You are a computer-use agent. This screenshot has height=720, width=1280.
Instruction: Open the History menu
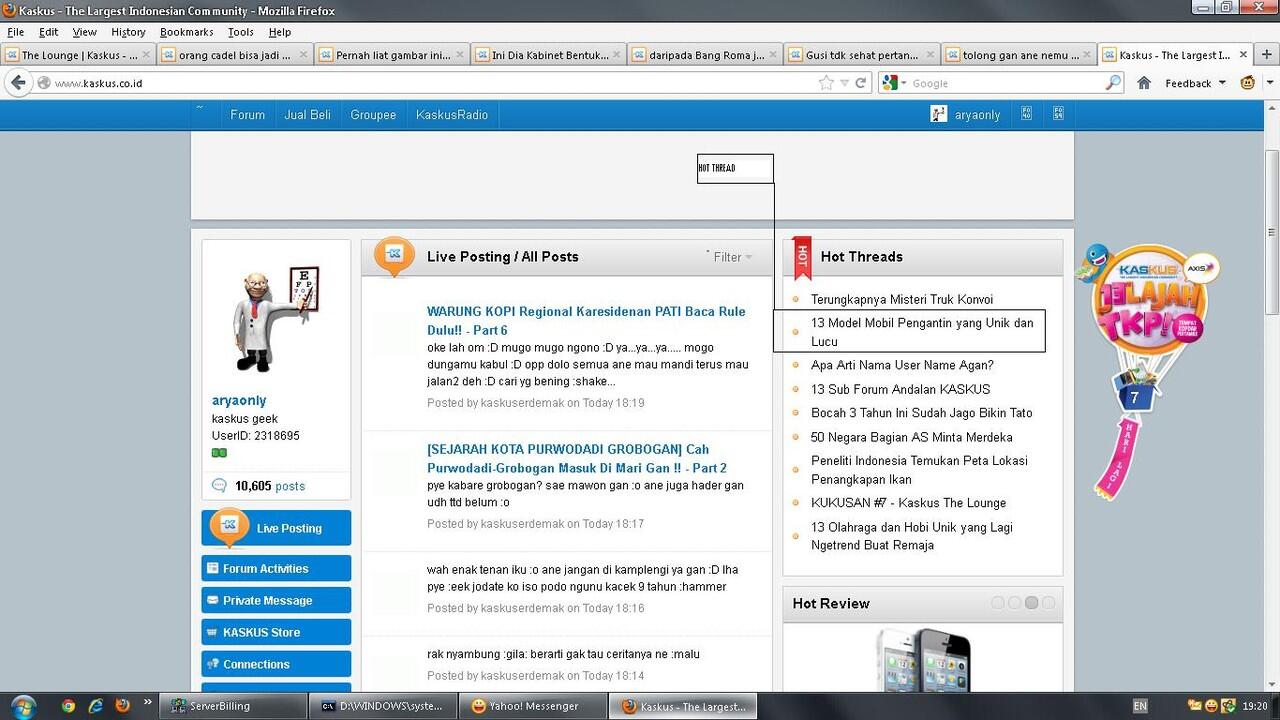(x=128, y=32)
